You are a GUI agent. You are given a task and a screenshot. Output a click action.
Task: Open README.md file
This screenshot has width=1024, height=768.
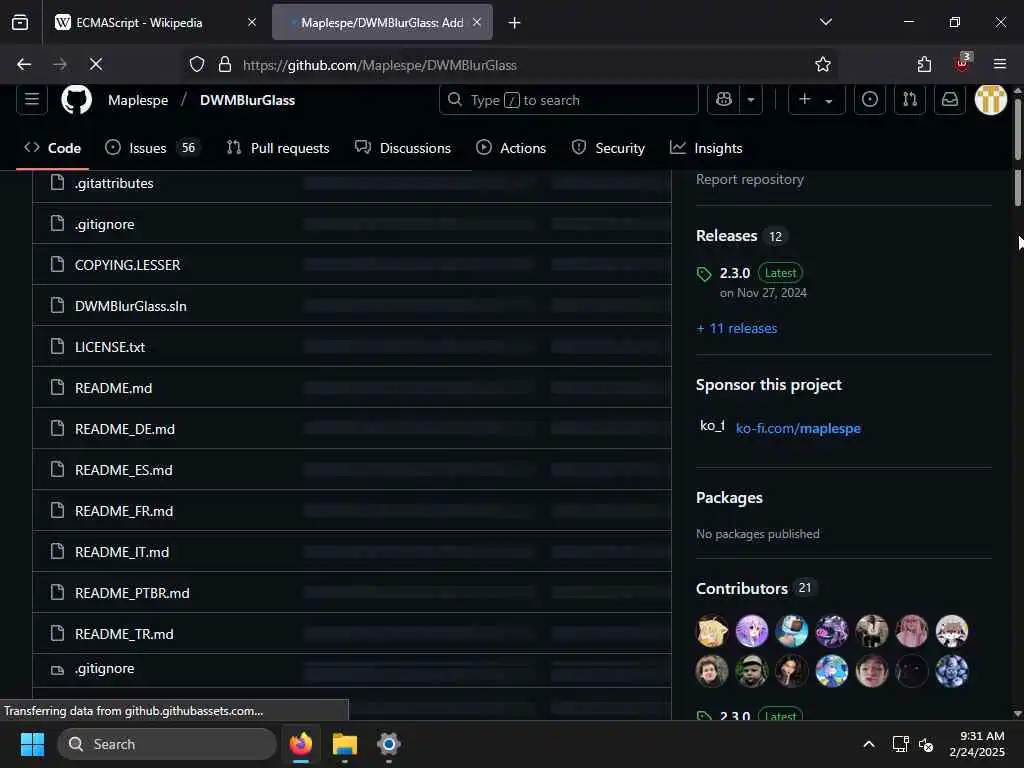(114, 389)
